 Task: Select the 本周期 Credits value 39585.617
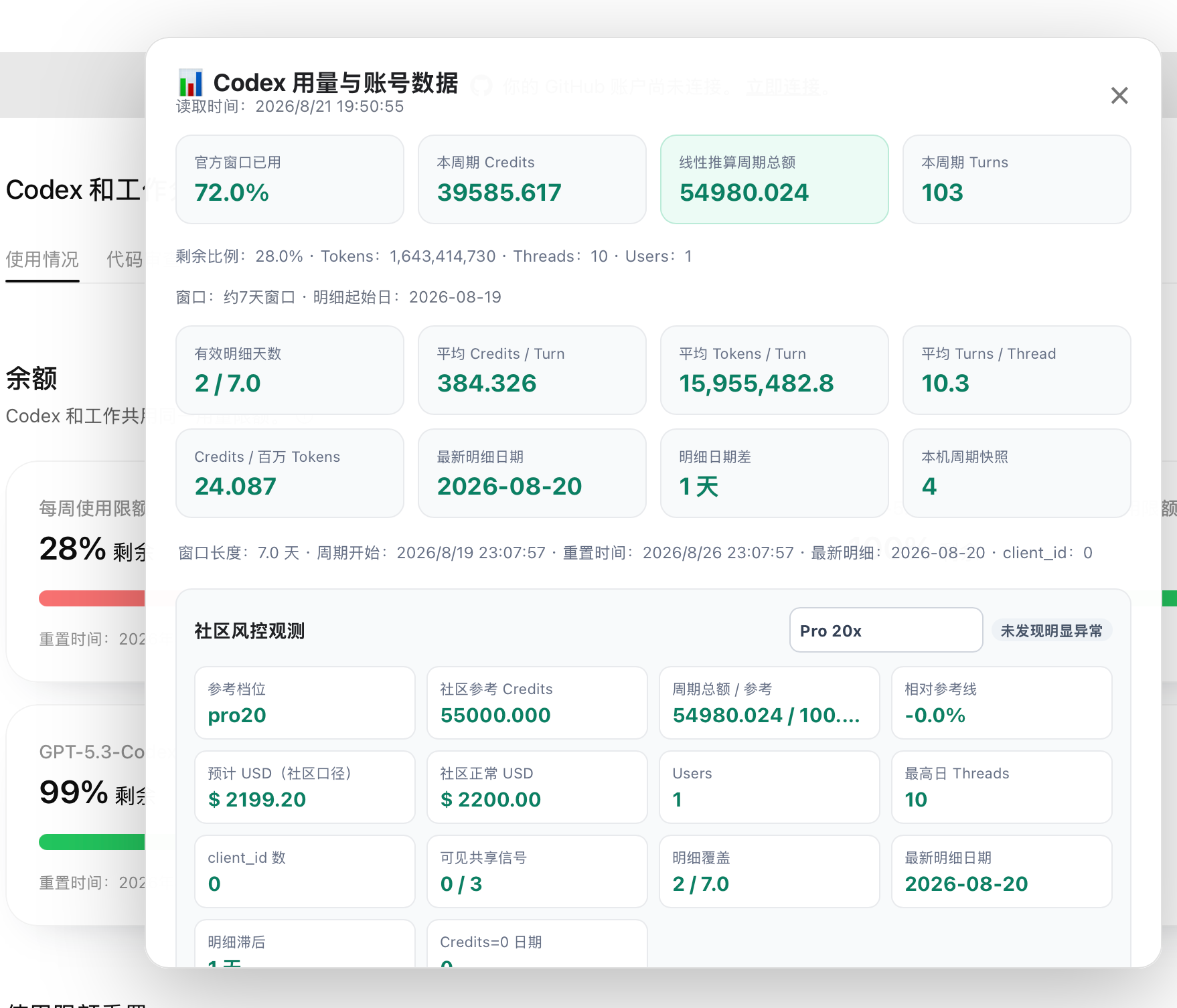click(499, 193)
